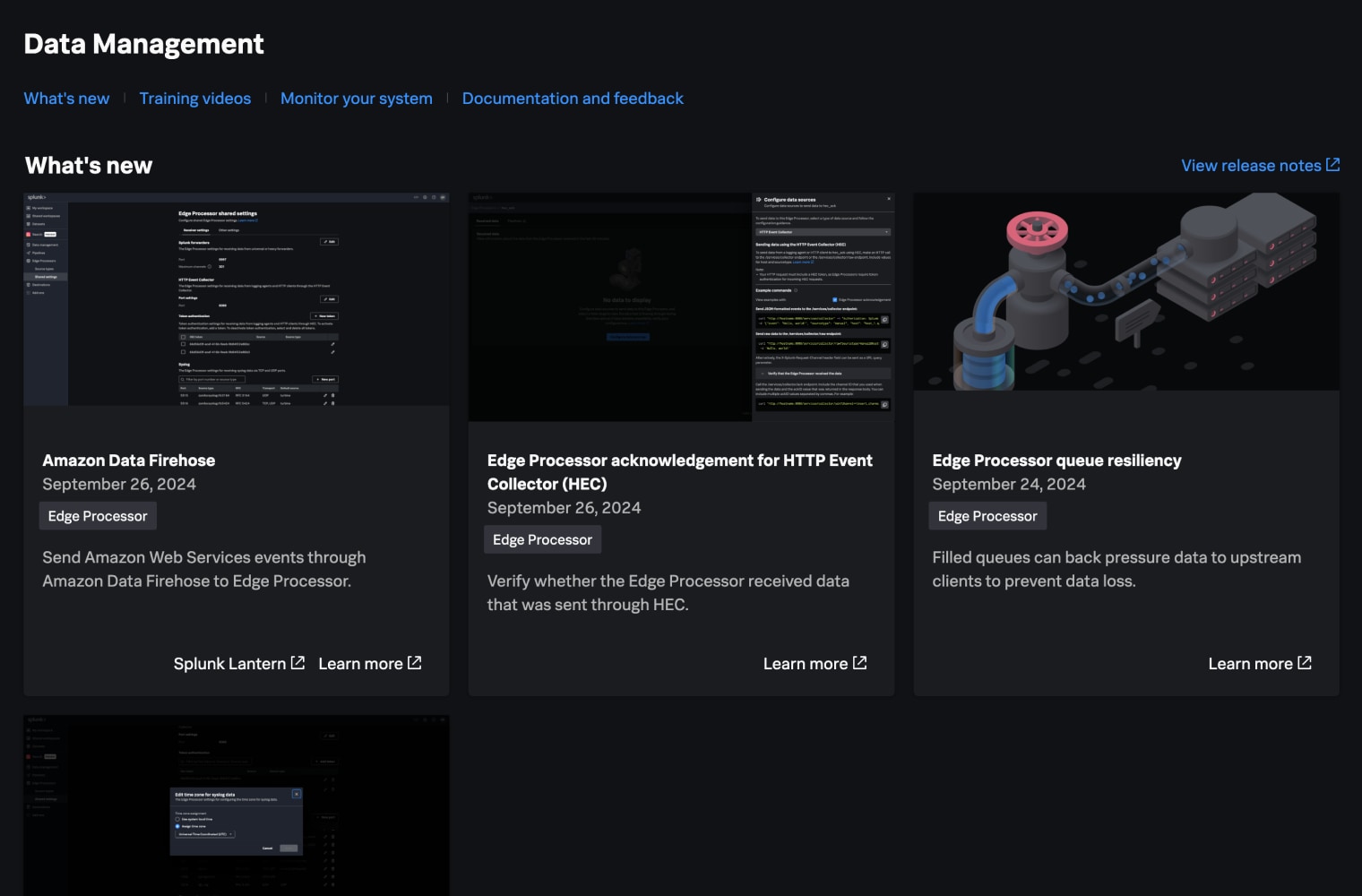1362x896 pixels.
Task: Click the Edge Processor acknowledgement for HEC title
Action: [x=679, y=472]
